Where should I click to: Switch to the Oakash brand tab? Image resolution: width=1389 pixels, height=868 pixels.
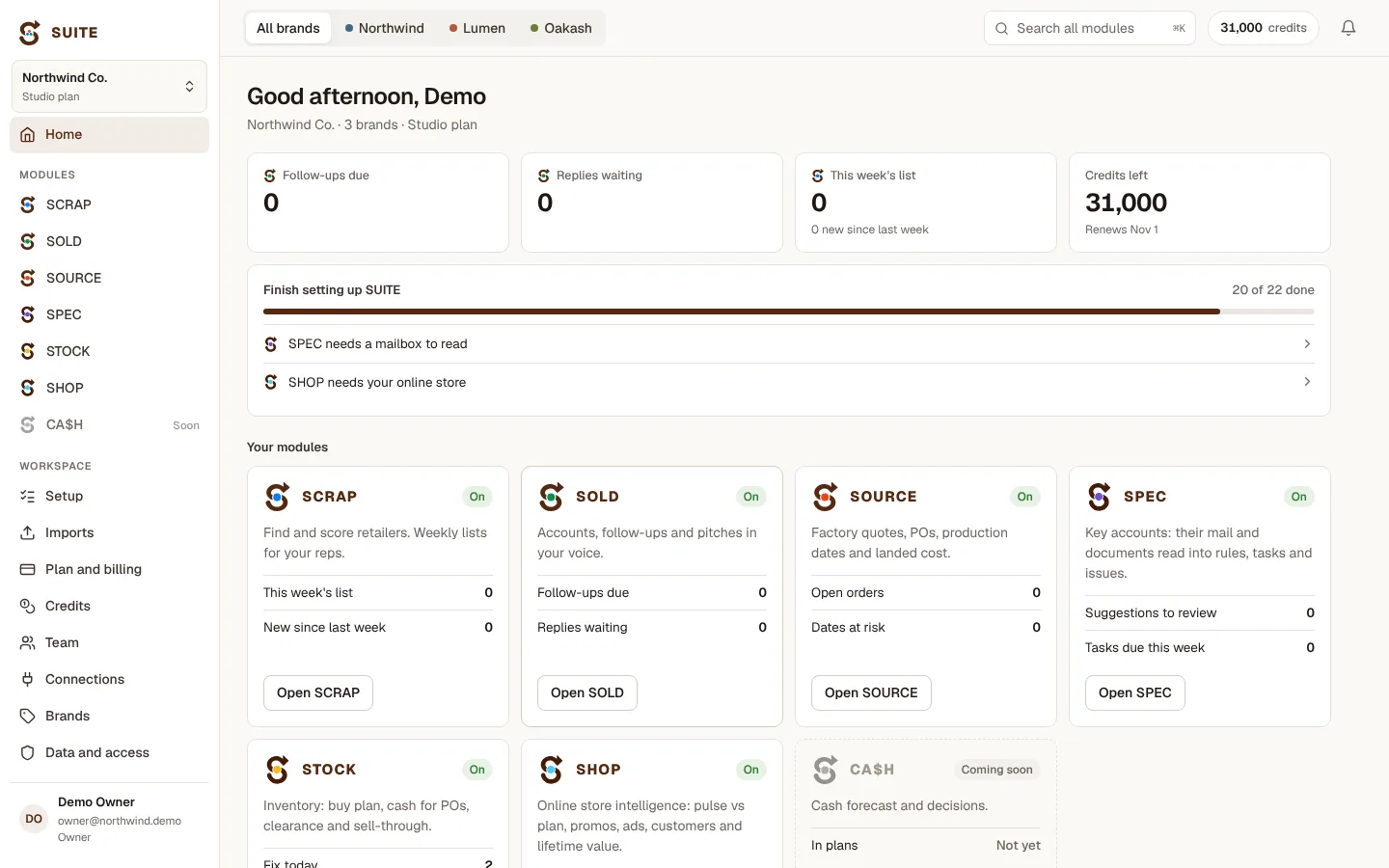pyautogui.click(x=561, y=28)
